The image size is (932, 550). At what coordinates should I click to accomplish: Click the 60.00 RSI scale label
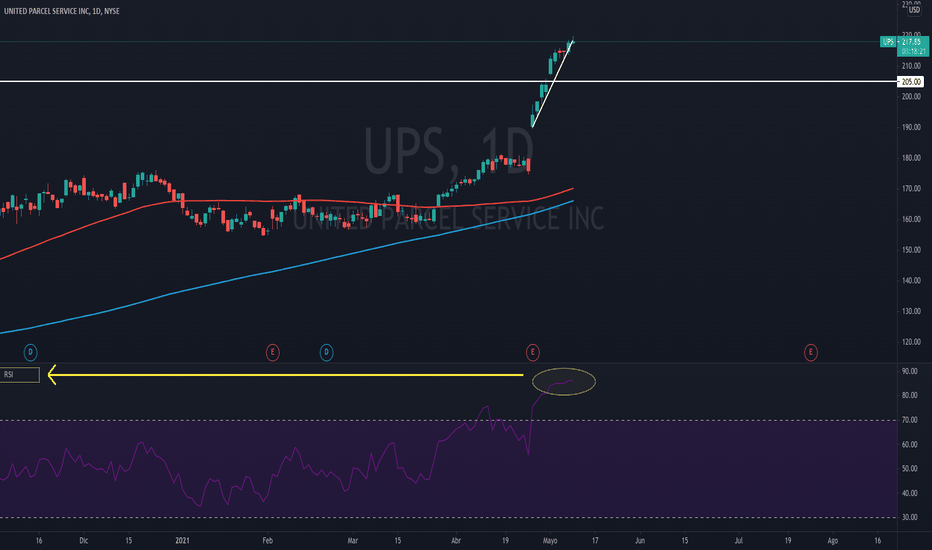[910, 444]
